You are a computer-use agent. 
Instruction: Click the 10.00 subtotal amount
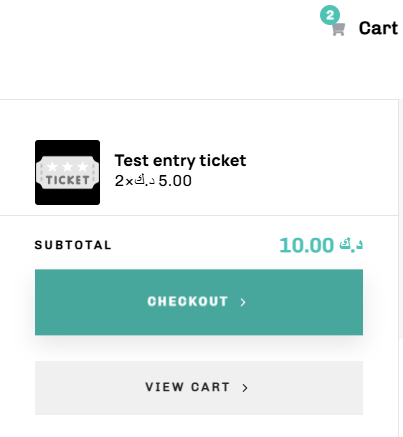306,245
